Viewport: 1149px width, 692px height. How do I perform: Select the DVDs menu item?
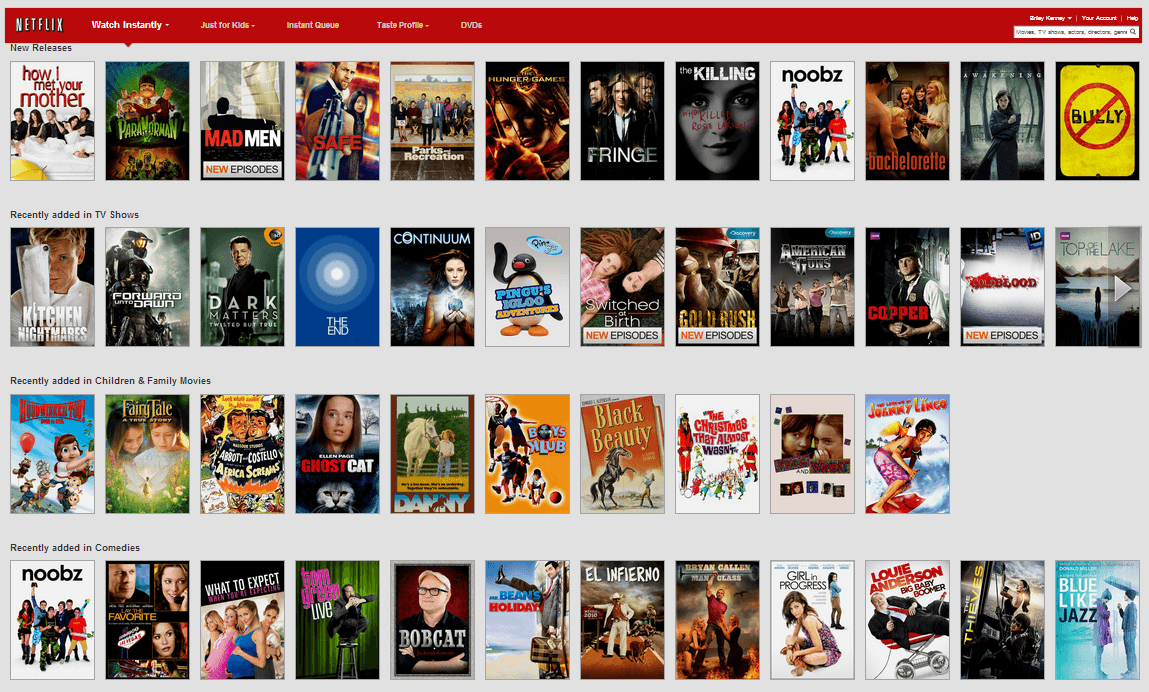click(470, 22)
